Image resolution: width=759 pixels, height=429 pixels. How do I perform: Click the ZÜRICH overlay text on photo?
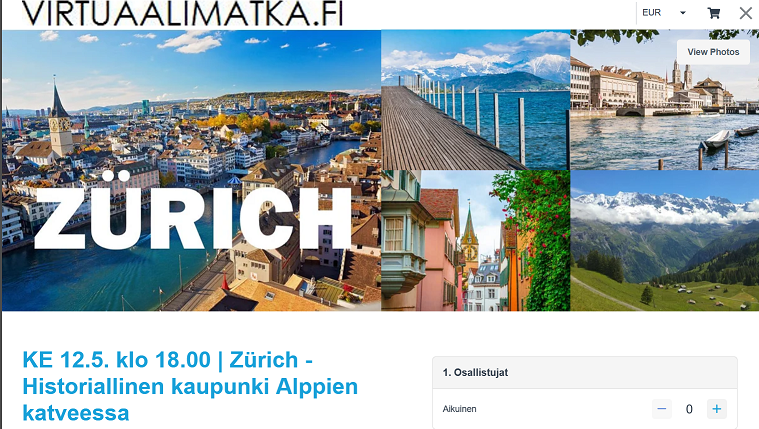[193, 211]
